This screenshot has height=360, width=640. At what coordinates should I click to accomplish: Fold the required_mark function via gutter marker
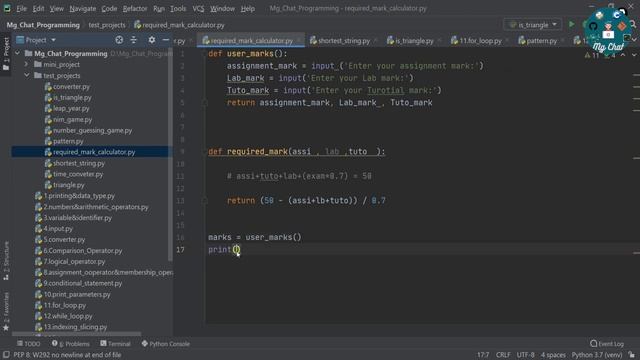click(x=204, y=151)
